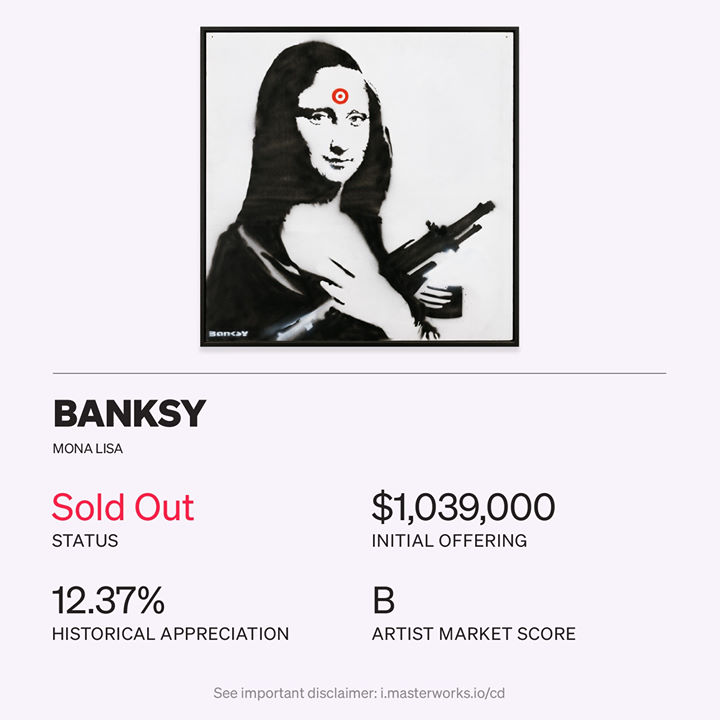Click the red target on Mona Lisa's forehead
Image resolution: width=720 pixels, height=720 pixels.
[340, 96]
